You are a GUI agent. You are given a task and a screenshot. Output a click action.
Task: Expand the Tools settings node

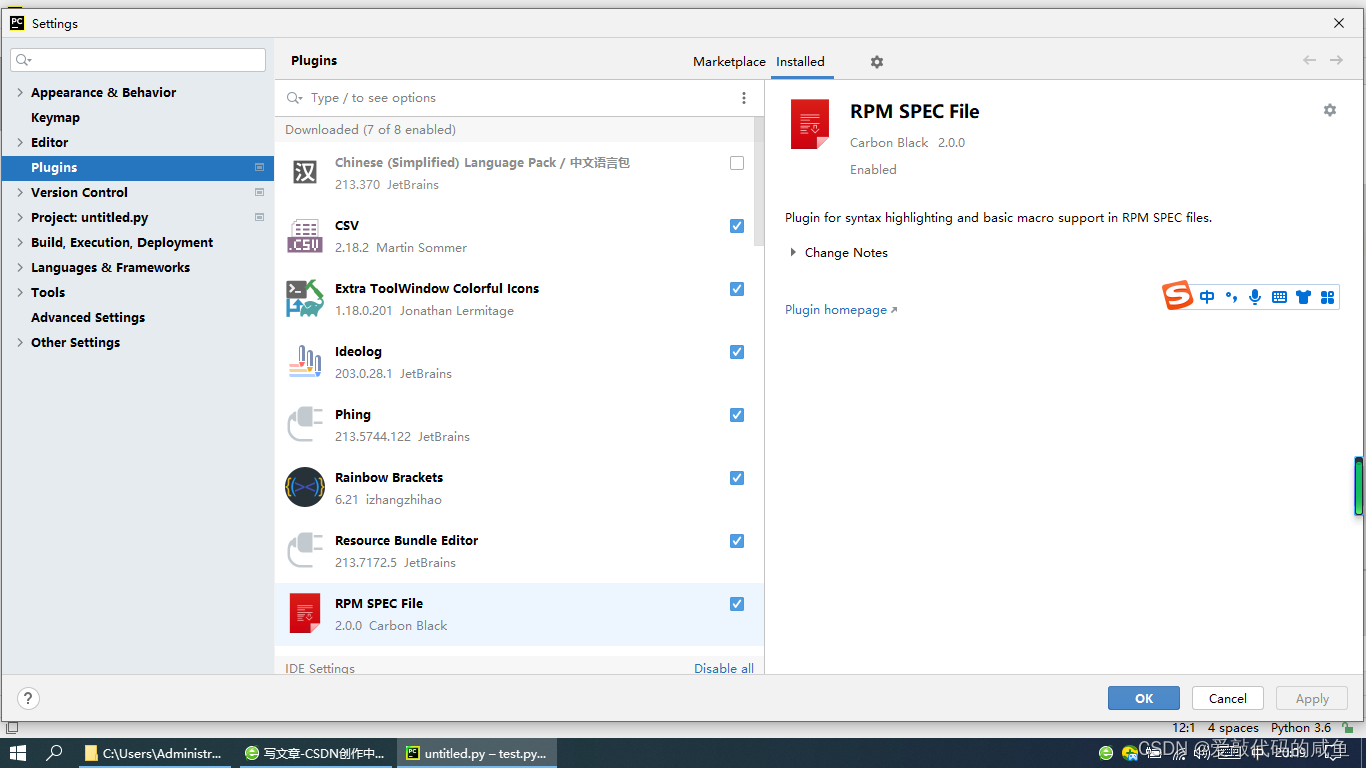click(x=20, y=292)
